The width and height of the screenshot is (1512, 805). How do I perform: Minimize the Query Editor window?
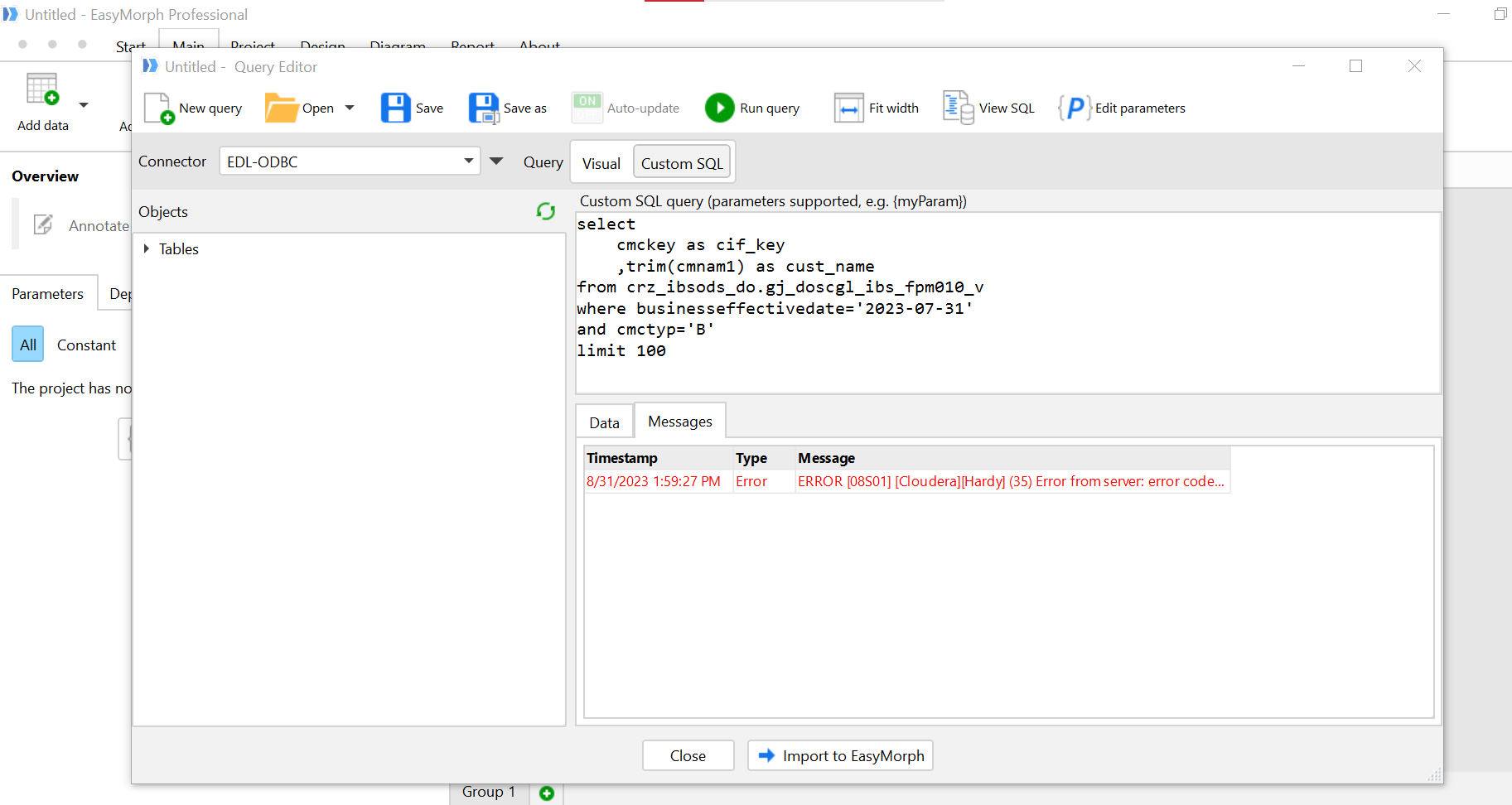pos(1299,66)
